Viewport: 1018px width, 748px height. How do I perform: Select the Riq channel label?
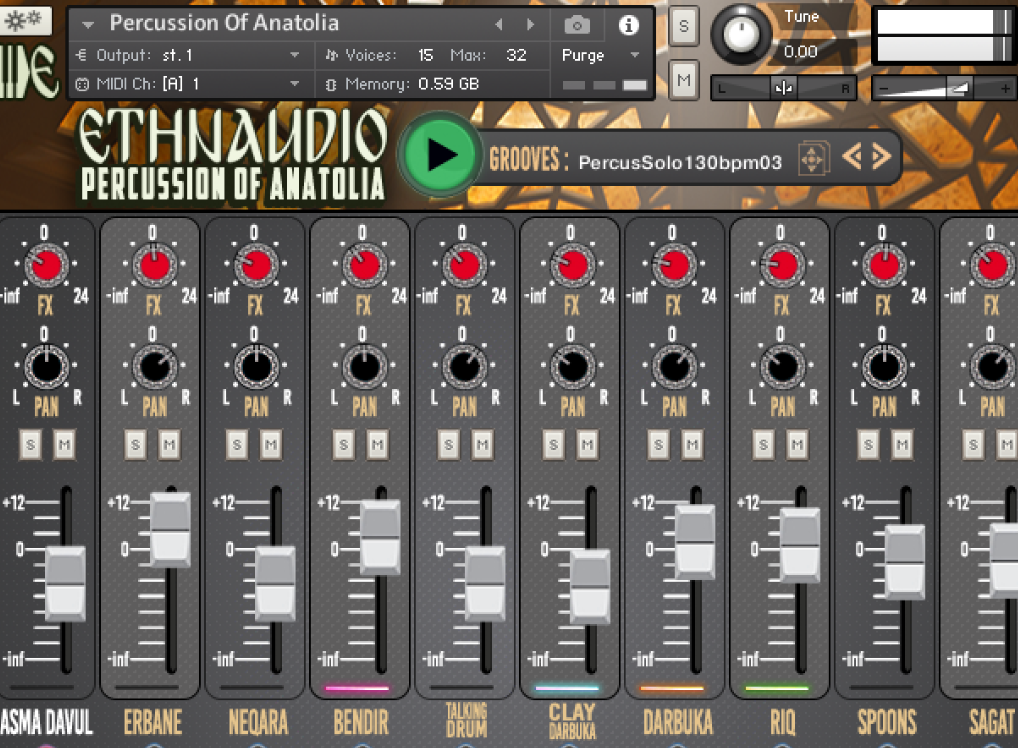(782, 722)
